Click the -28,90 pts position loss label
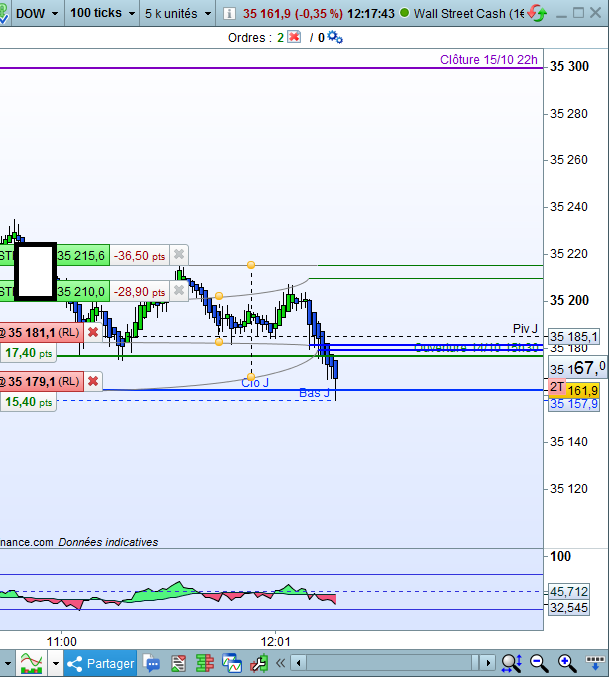609x677 pixels. tap(139, 292)
